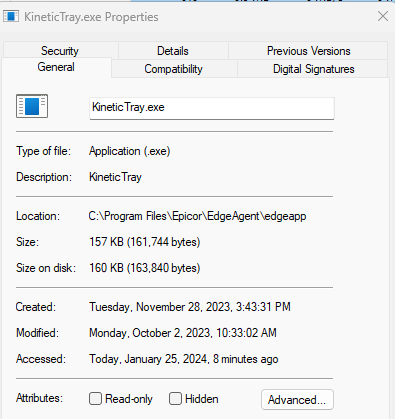Enable the Read-only checkbox
395x419 pixels.
pos(95,399)
